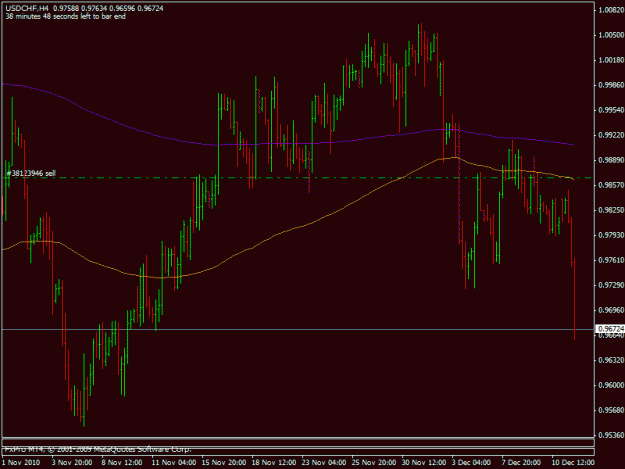Click the current price label 0.96724

point(611,329)
